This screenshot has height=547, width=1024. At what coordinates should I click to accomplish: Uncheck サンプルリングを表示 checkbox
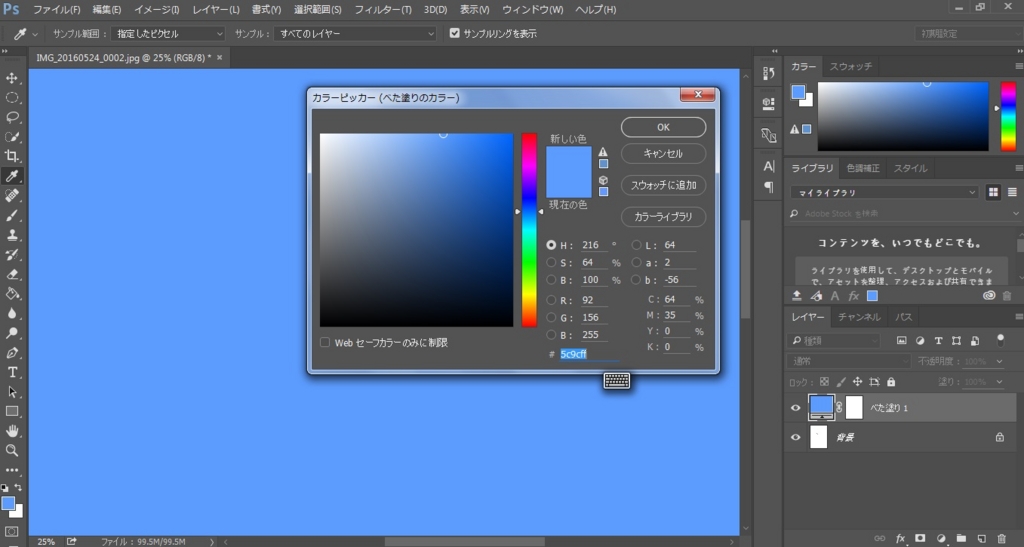coord(455,33)
